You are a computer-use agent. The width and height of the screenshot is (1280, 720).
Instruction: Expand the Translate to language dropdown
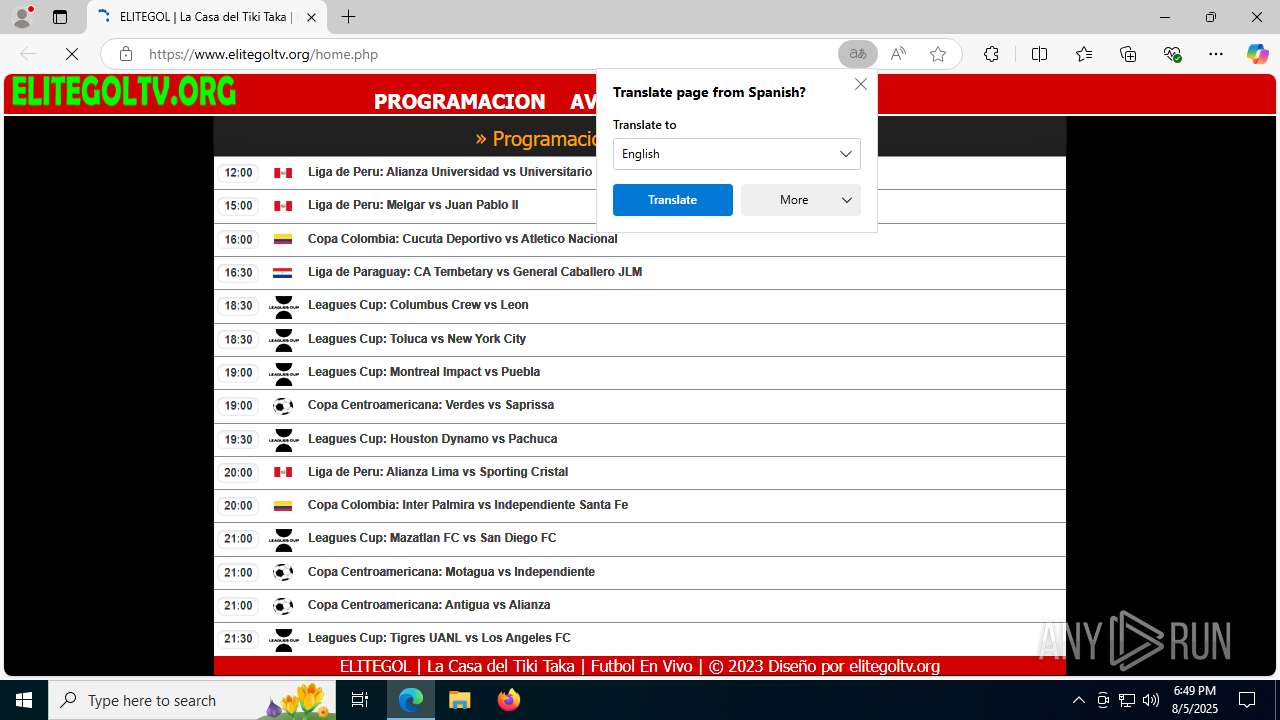click(x=737, y=154)
